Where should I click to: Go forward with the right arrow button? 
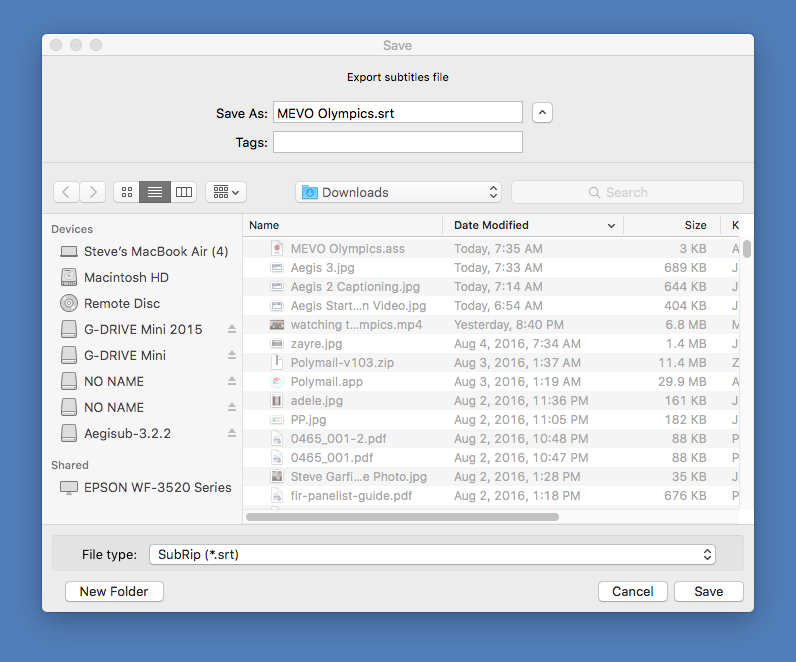93,192
